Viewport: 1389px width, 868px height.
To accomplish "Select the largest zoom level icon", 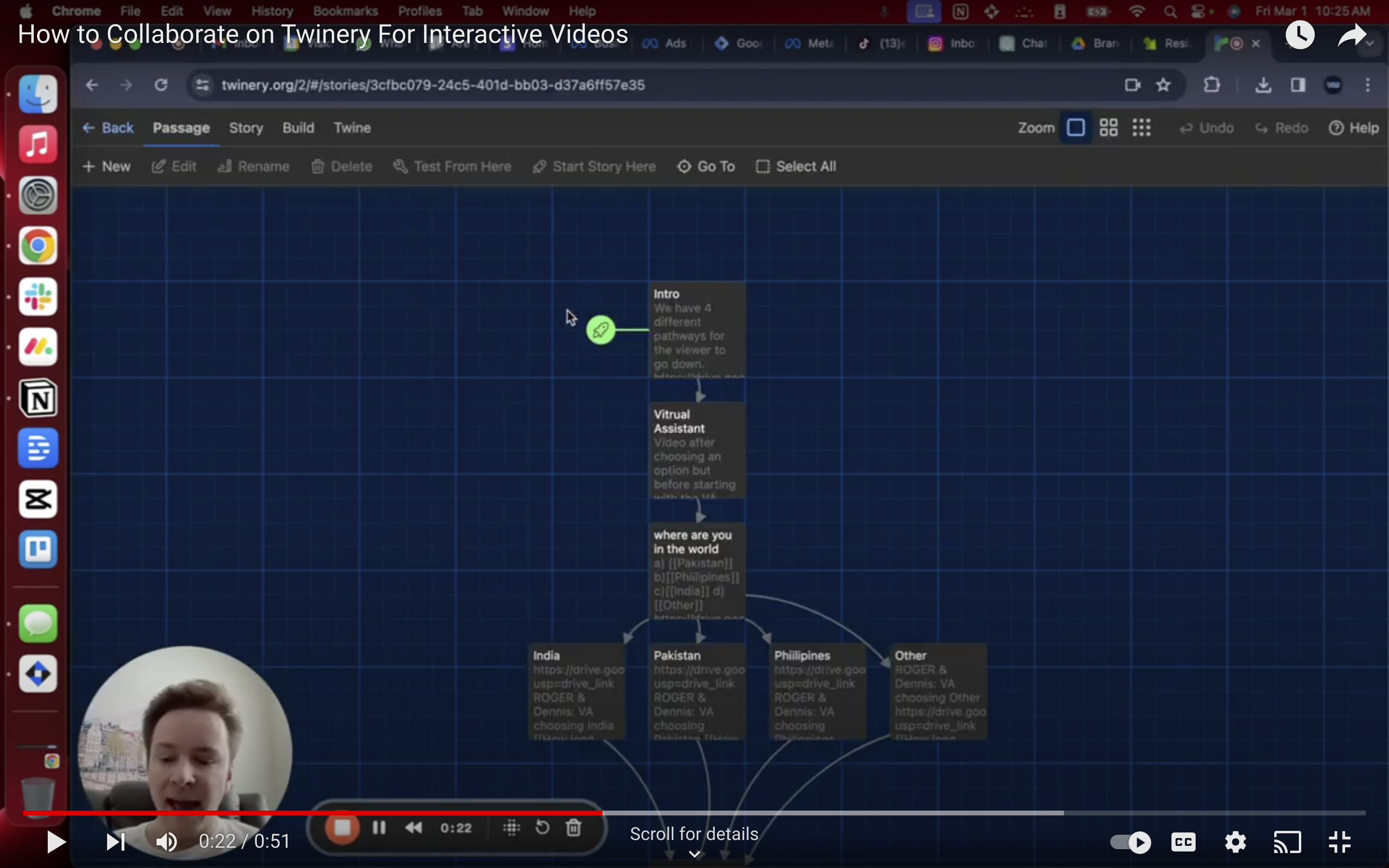I will click(1076, 127).
